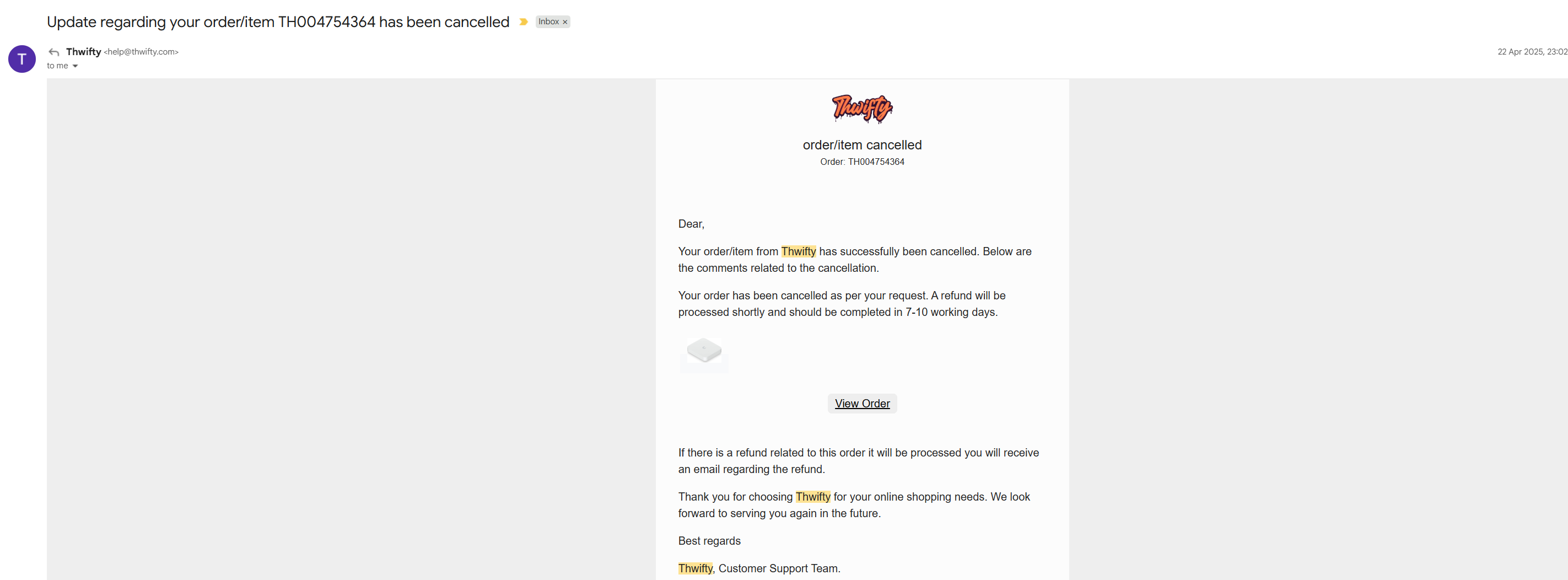Screen dimensions: 1568x580
Task: Click the yellow importance marker beside subject
Action: tap(523, 22)
